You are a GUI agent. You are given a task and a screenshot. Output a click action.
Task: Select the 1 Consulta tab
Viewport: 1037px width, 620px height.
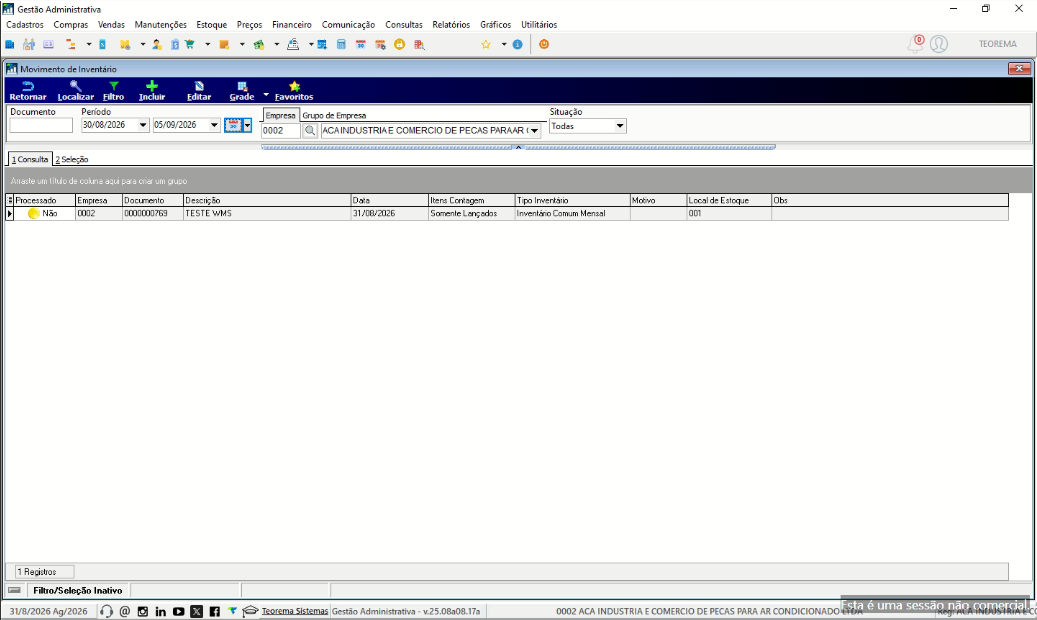(x=30, y=159)
